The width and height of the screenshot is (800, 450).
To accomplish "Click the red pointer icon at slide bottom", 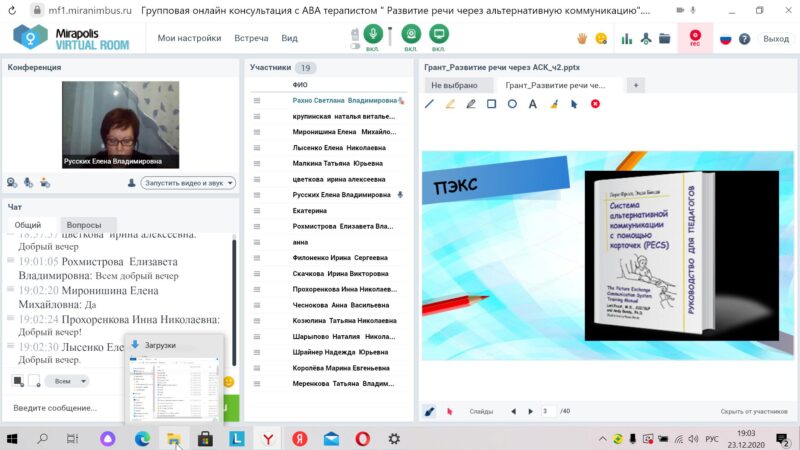I will pyautogui.click(x=449, y=411).
